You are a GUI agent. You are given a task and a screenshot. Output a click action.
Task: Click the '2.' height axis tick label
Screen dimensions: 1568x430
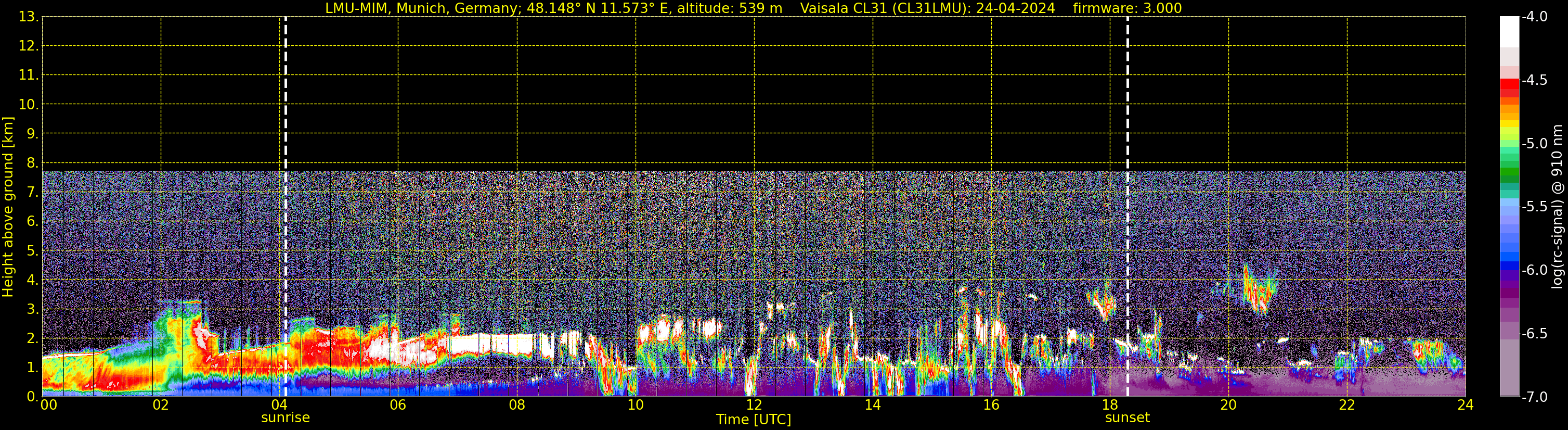(32, 338)
